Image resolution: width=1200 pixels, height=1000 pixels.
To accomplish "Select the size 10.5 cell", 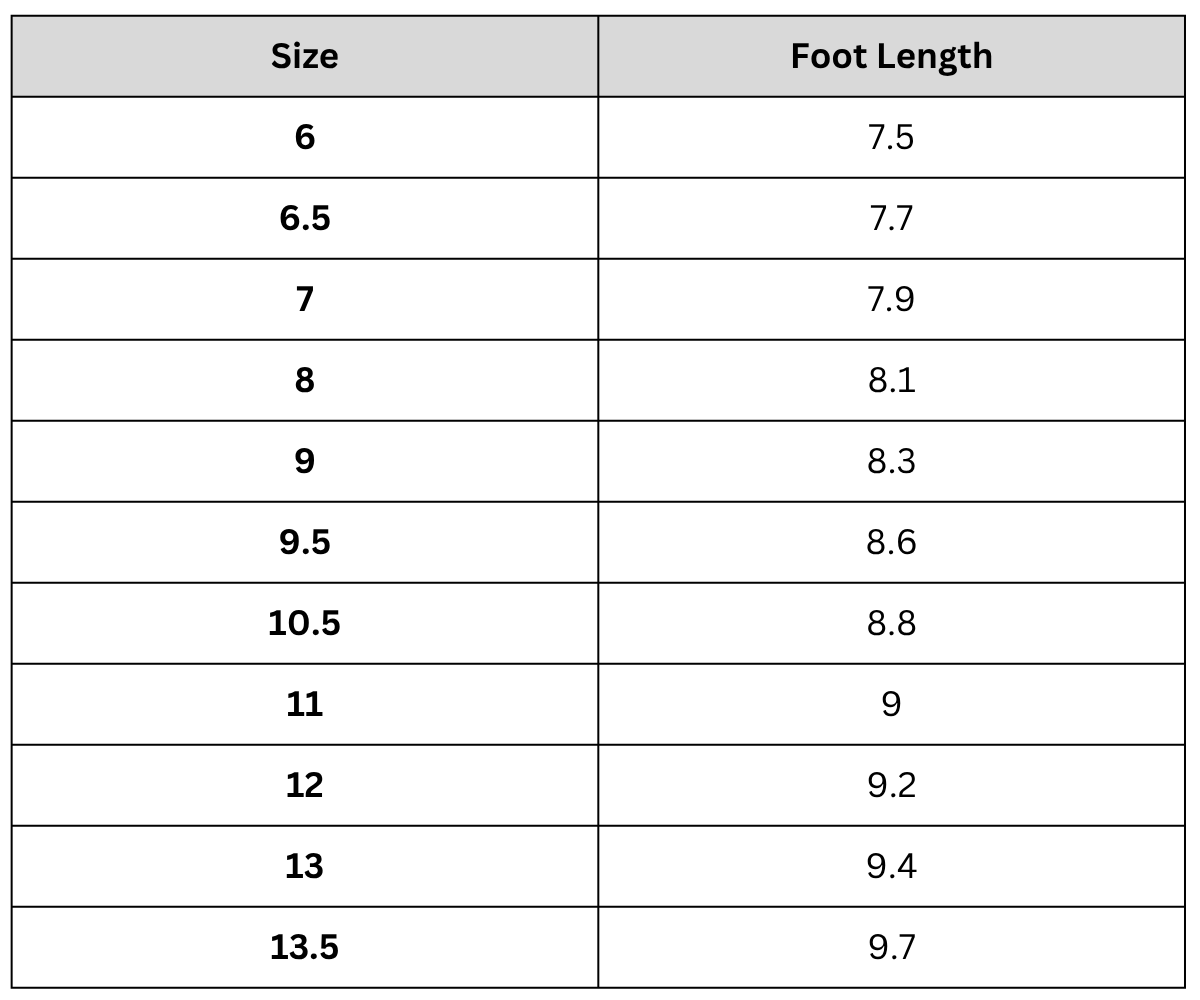I will click(x=305, y=623).
